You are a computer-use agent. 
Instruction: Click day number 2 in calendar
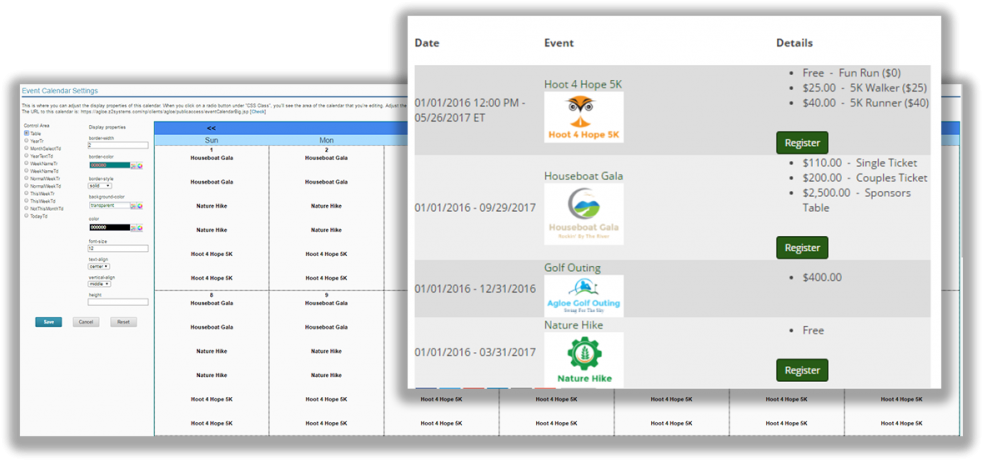coord(326,150)
